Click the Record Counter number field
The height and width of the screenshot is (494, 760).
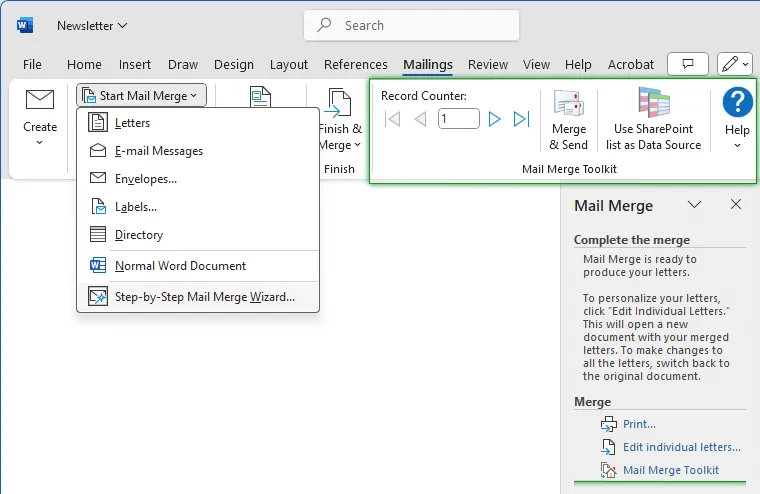457,120
